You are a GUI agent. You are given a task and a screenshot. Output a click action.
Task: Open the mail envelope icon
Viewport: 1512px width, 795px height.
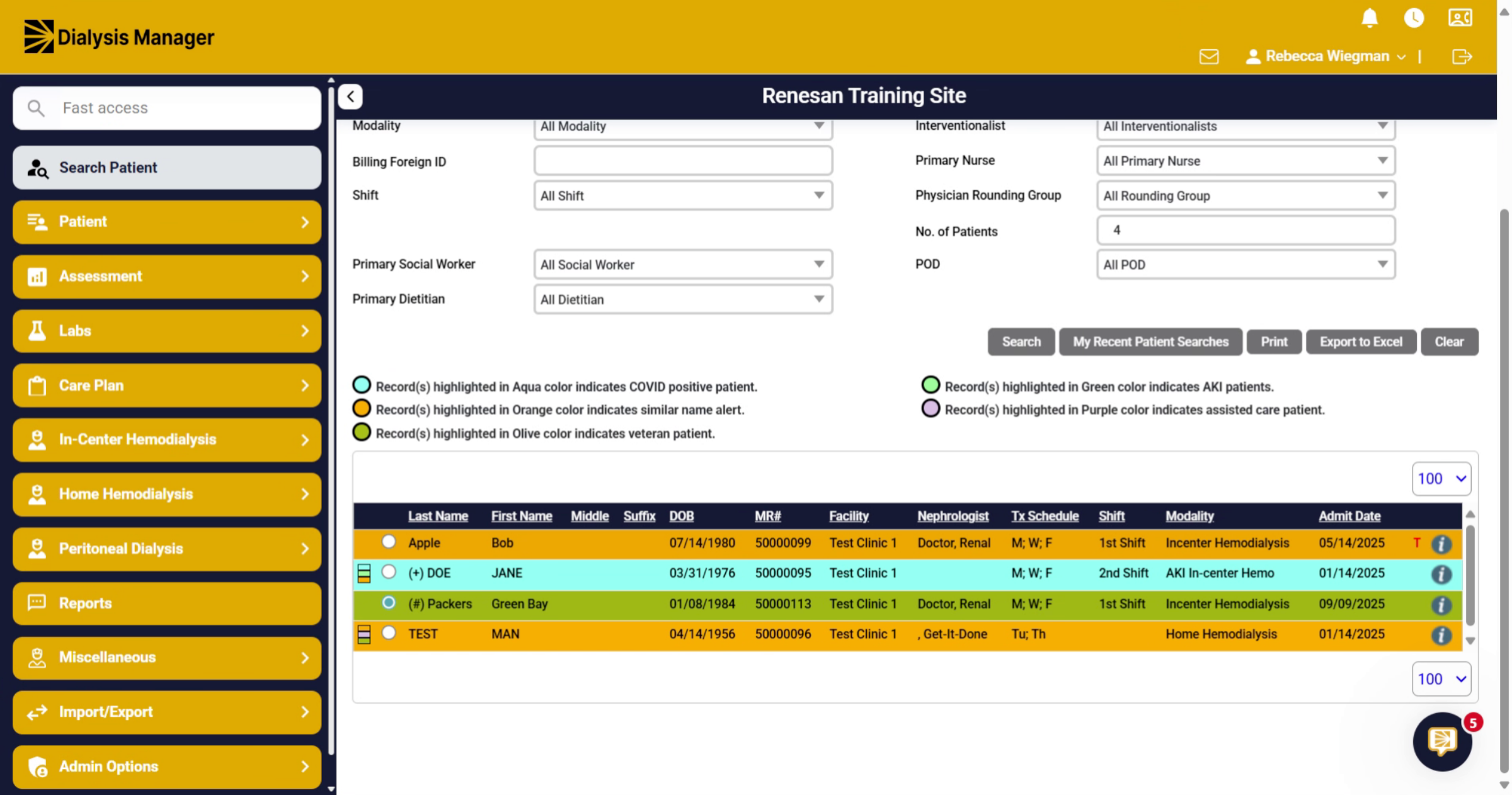[1208, 57]
